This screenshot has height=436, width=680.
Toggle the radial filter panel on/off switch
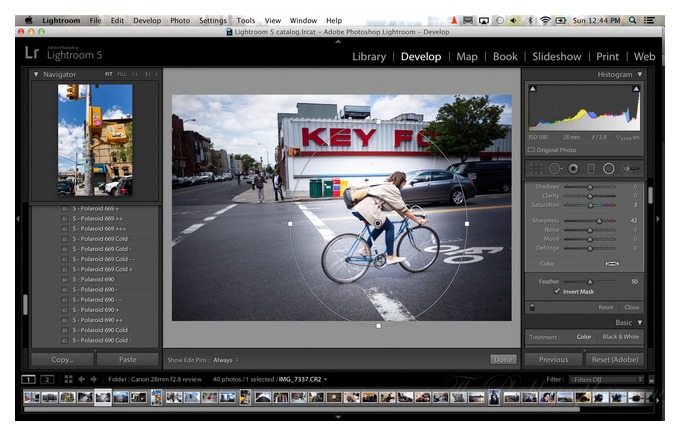pyautogui.click(x=532, y=307)
